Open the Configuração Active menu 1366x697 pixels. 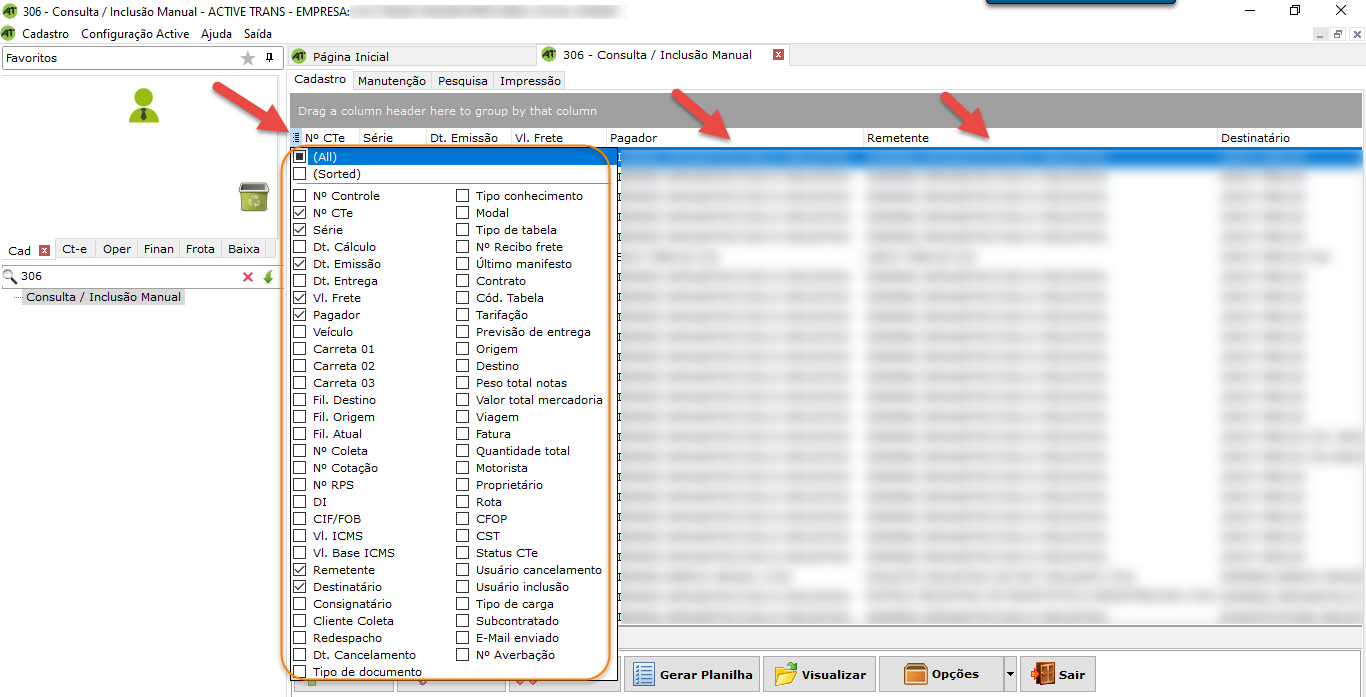tap(135, 34)
